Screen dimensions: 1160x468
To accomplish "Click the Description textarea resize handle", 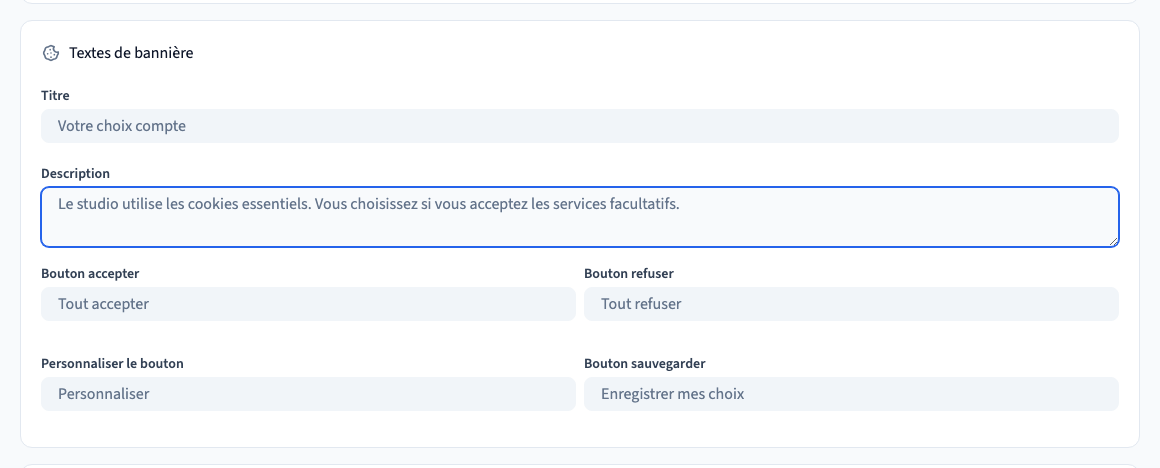I will pos(1113,241).
